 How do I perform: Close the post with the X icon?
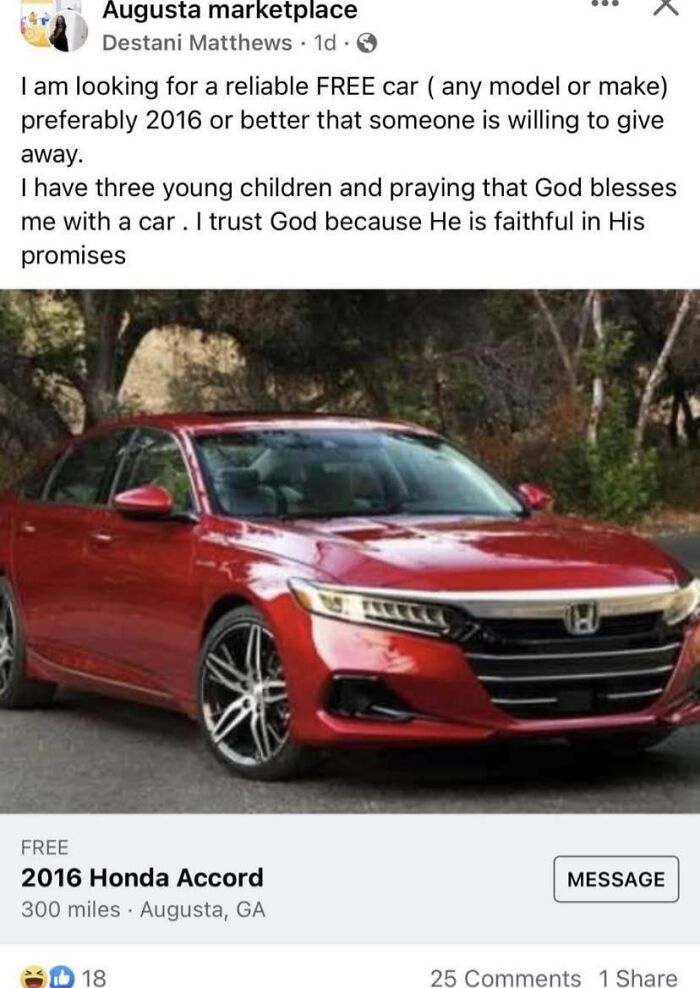pos(665,6)
